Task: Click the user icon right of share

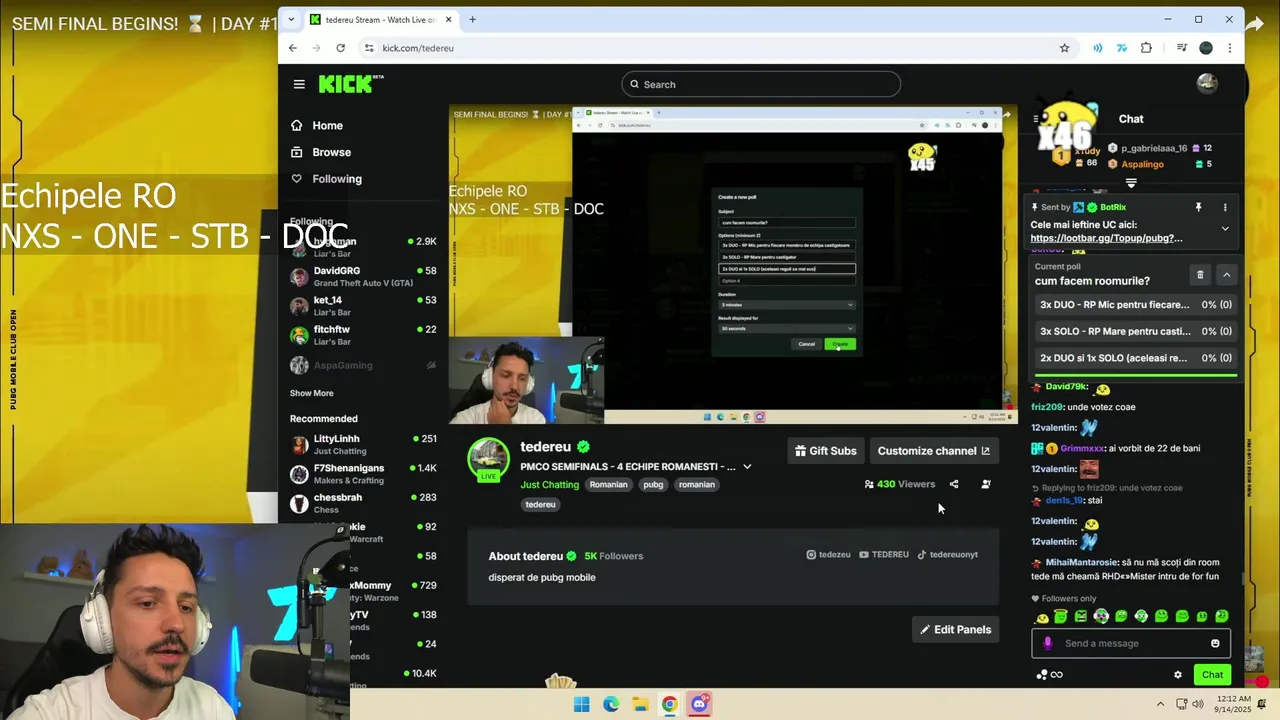Action: tap(985, 484)
